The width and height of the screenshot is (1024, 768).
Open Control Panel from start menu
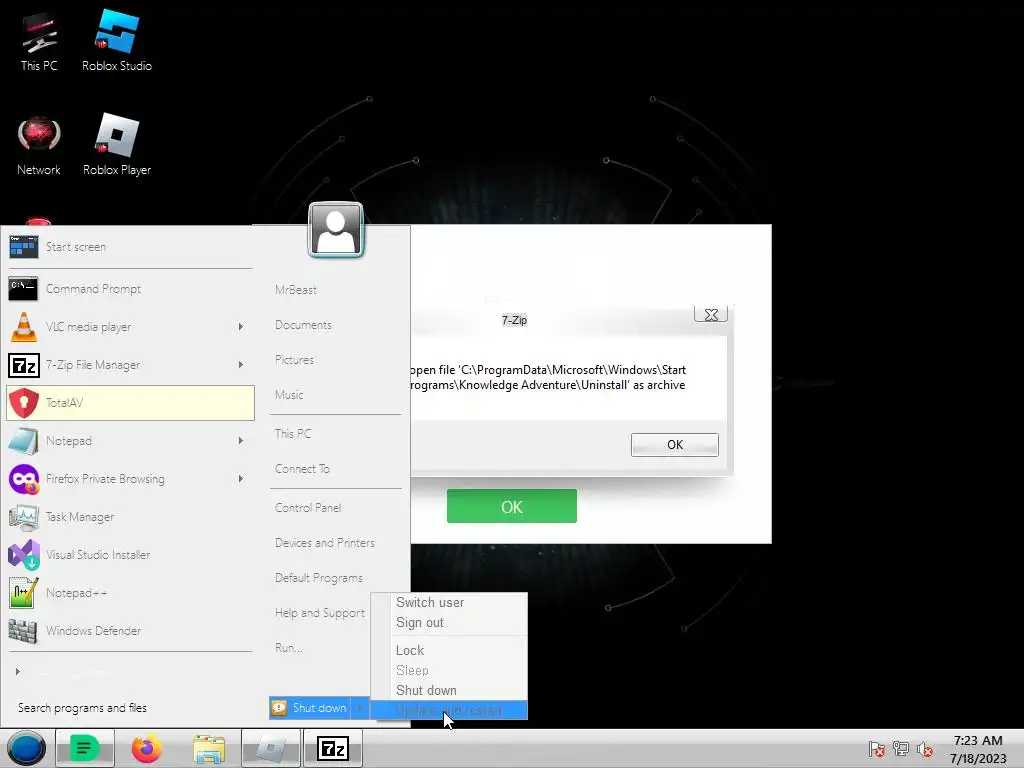[x=308, y=507]
